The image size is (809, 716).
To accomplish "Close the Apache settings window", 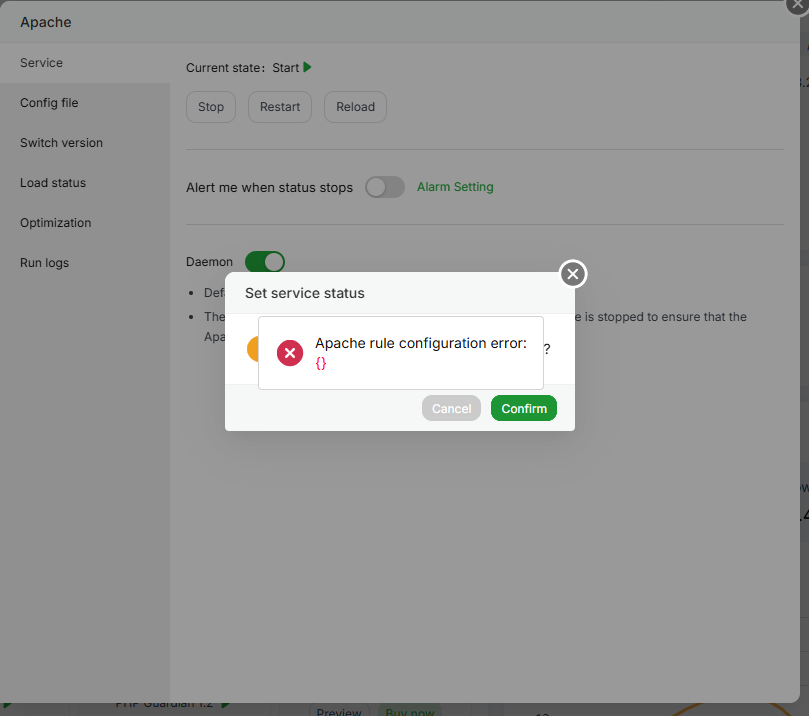I will click(x=798, y=4).
